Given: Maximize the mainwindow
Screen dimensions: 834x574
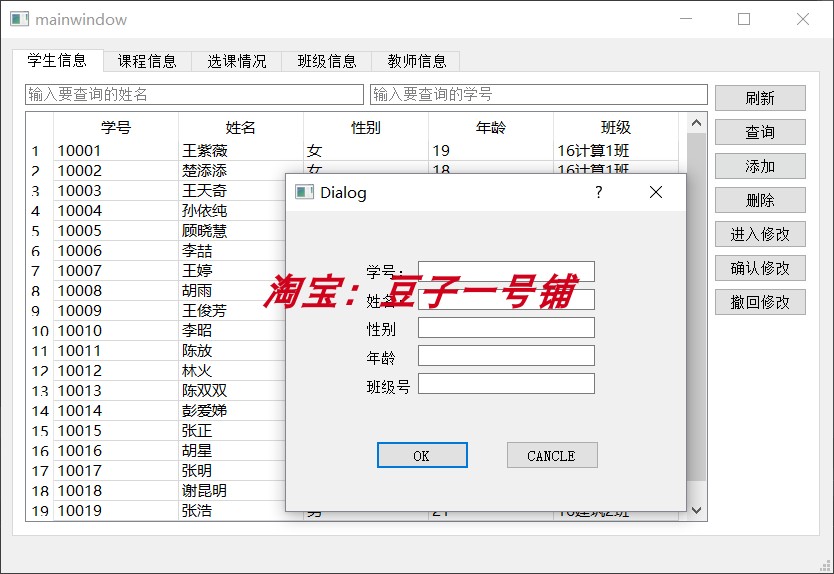Looking at the screenshot, I should pyautogui.click(x=744, y=19).
